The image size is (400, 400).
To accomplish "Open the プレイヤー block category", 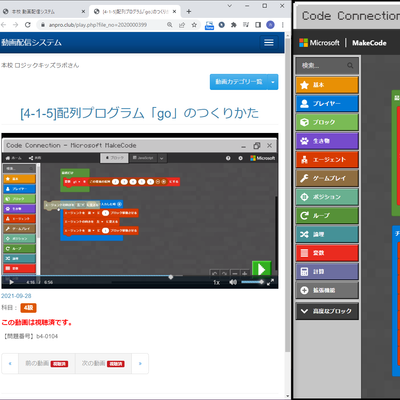I will click(327, 104).
